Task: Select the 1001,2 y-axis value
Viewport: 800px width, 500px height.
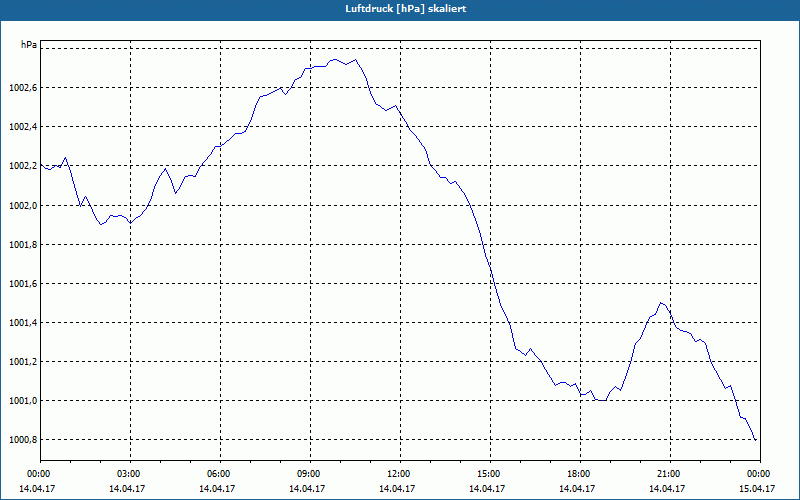Action: [23, 362]
